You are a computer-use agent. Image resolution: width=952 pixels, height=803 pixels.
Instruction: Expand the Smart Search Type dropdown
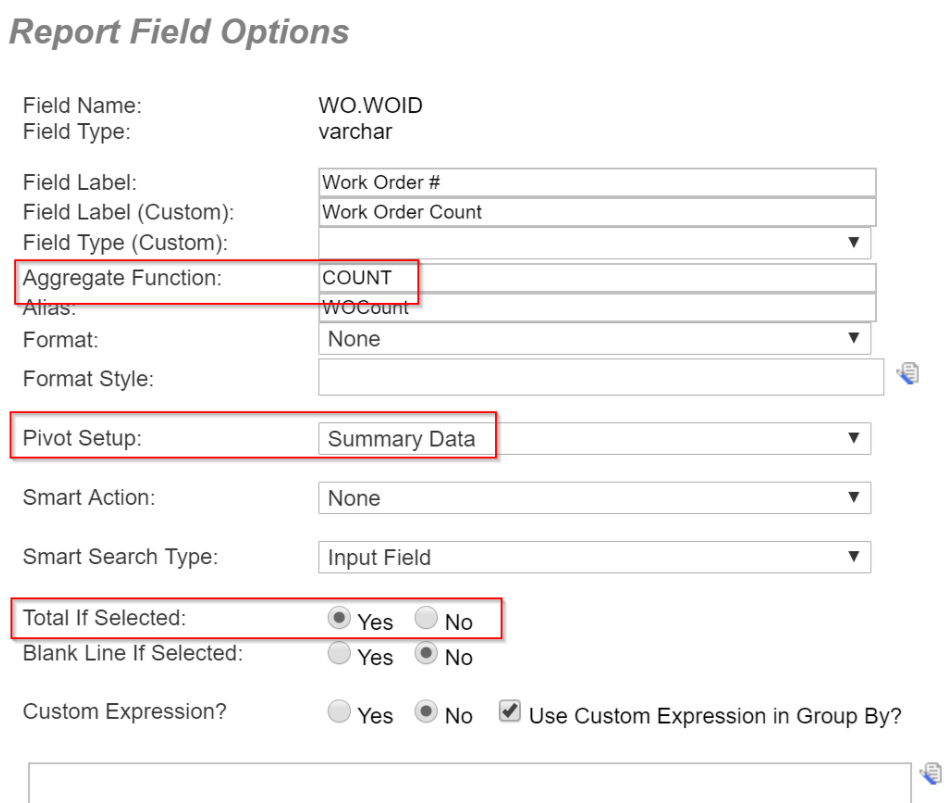[594, 557]
